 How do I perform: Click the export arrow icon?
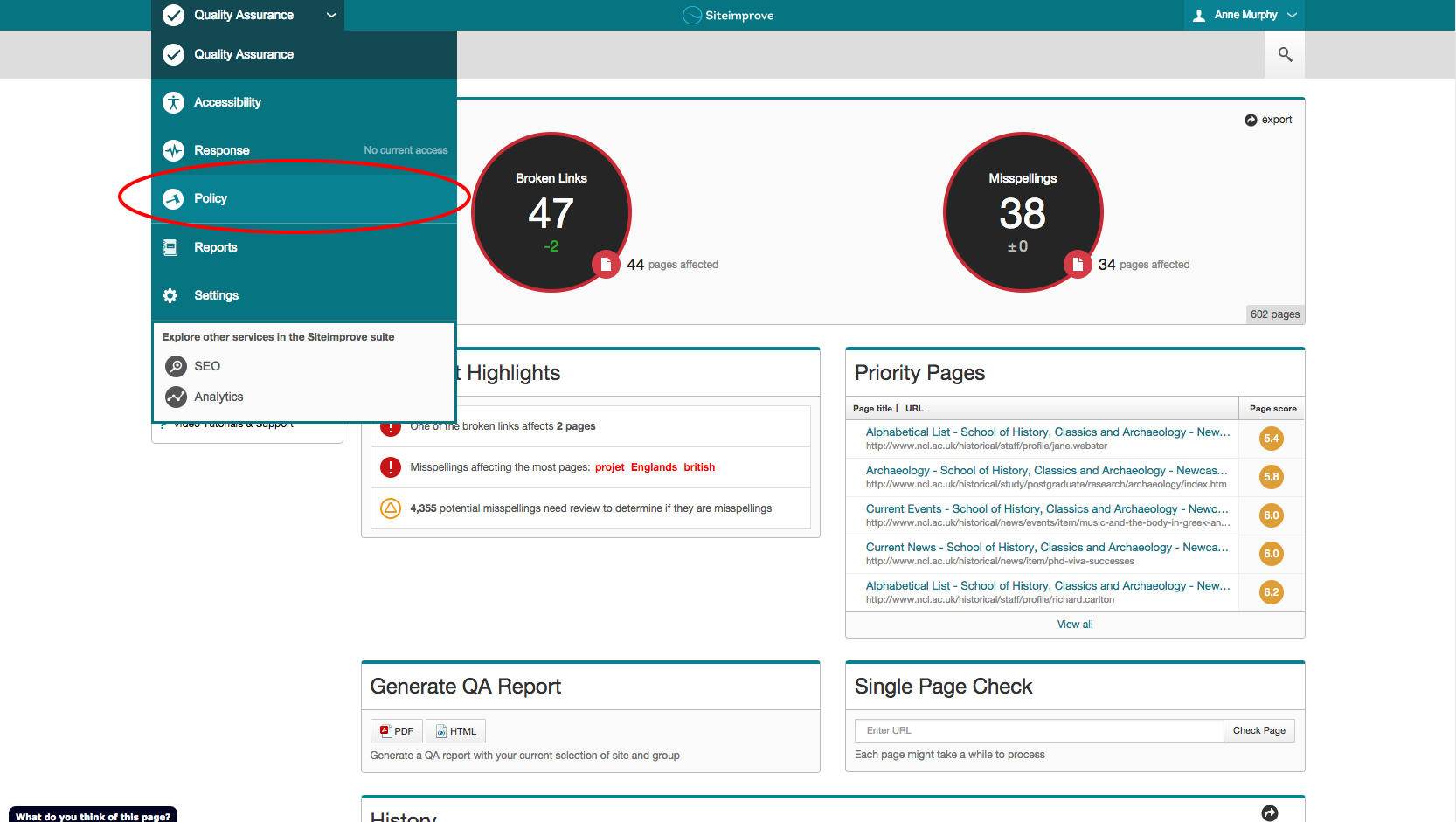(1251, 120)
